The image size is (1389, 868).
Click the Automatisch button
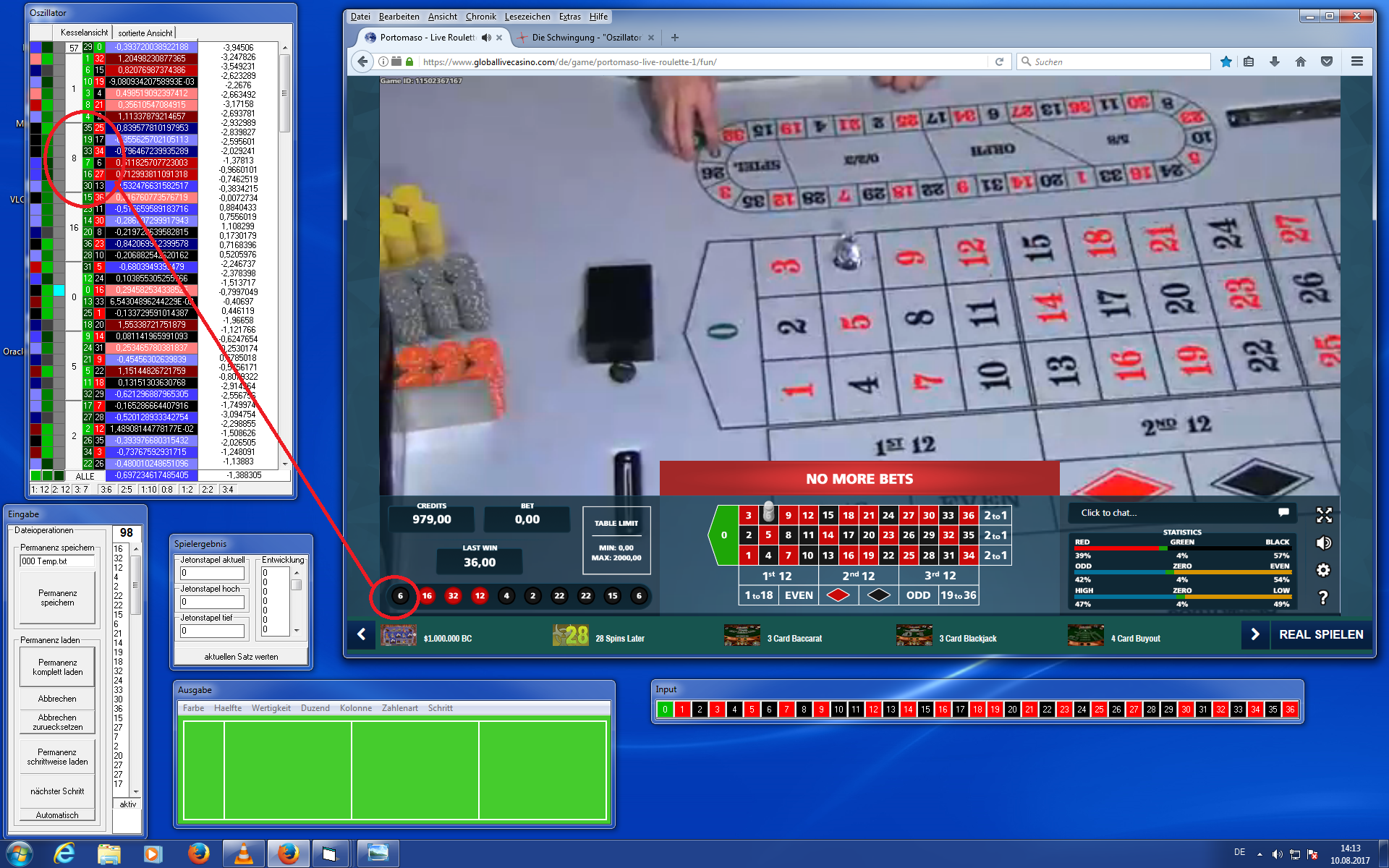[x=57, y=815]
